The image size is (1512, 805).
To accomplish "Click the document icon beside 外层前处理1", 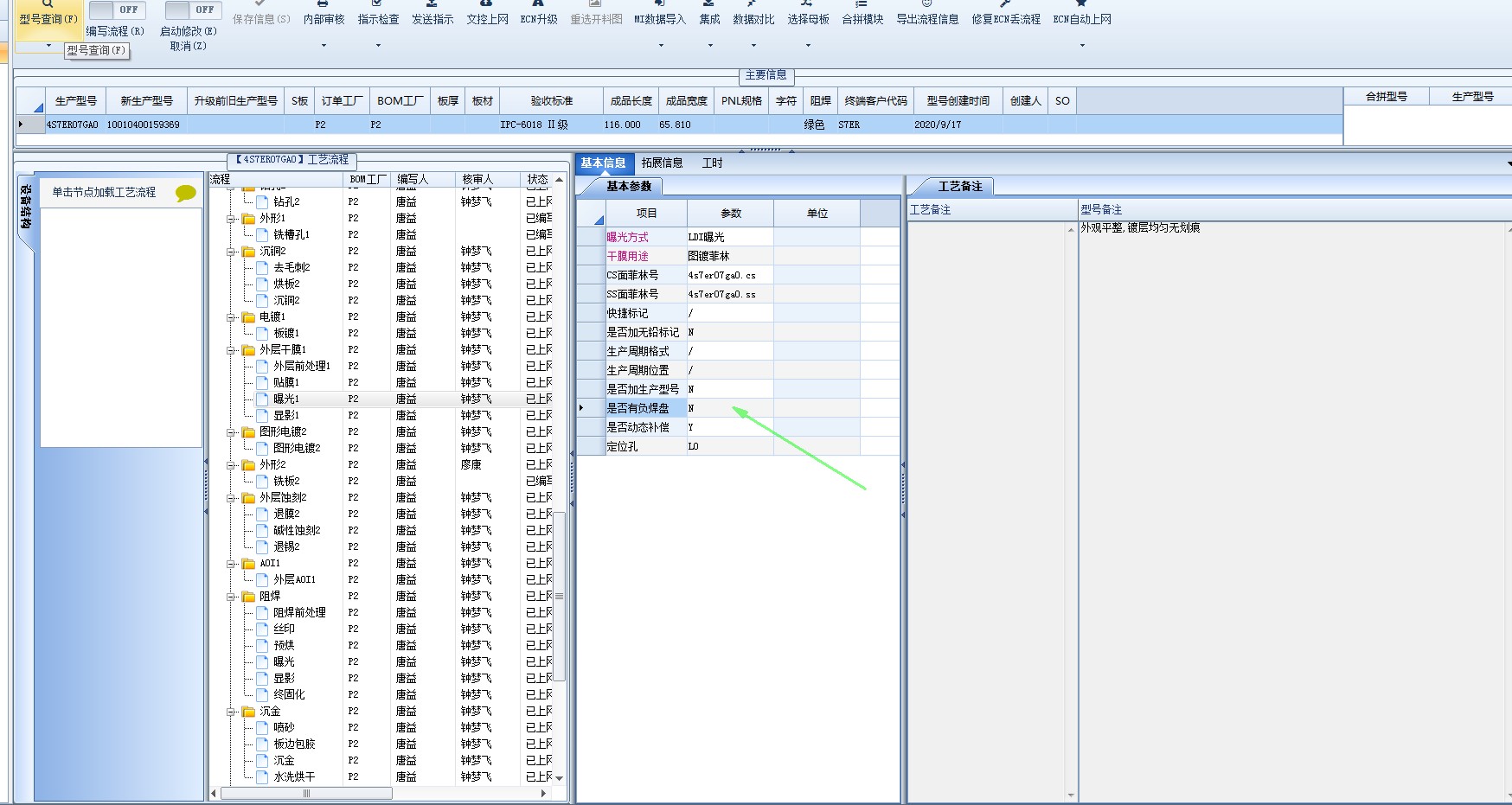I will pos(262,367).
